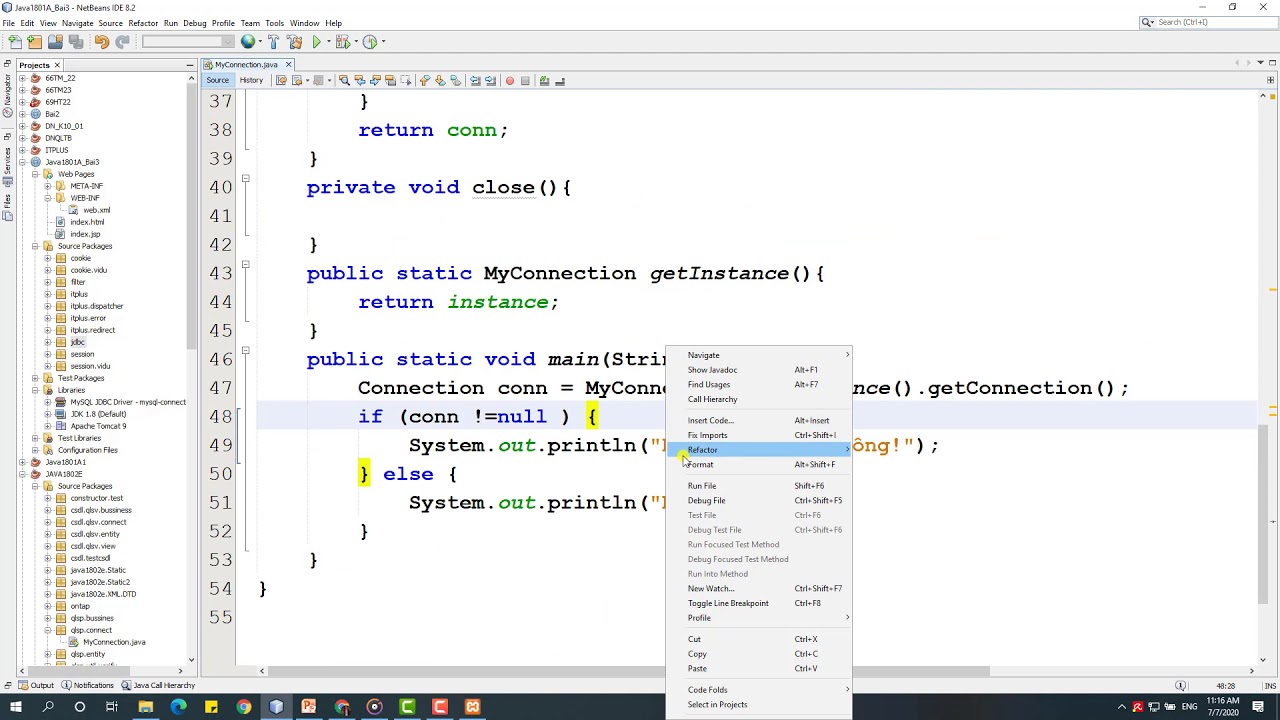Click the Undo arrow icon
Viewport: 1280px width, 720px height.
(x=101, y=42)
